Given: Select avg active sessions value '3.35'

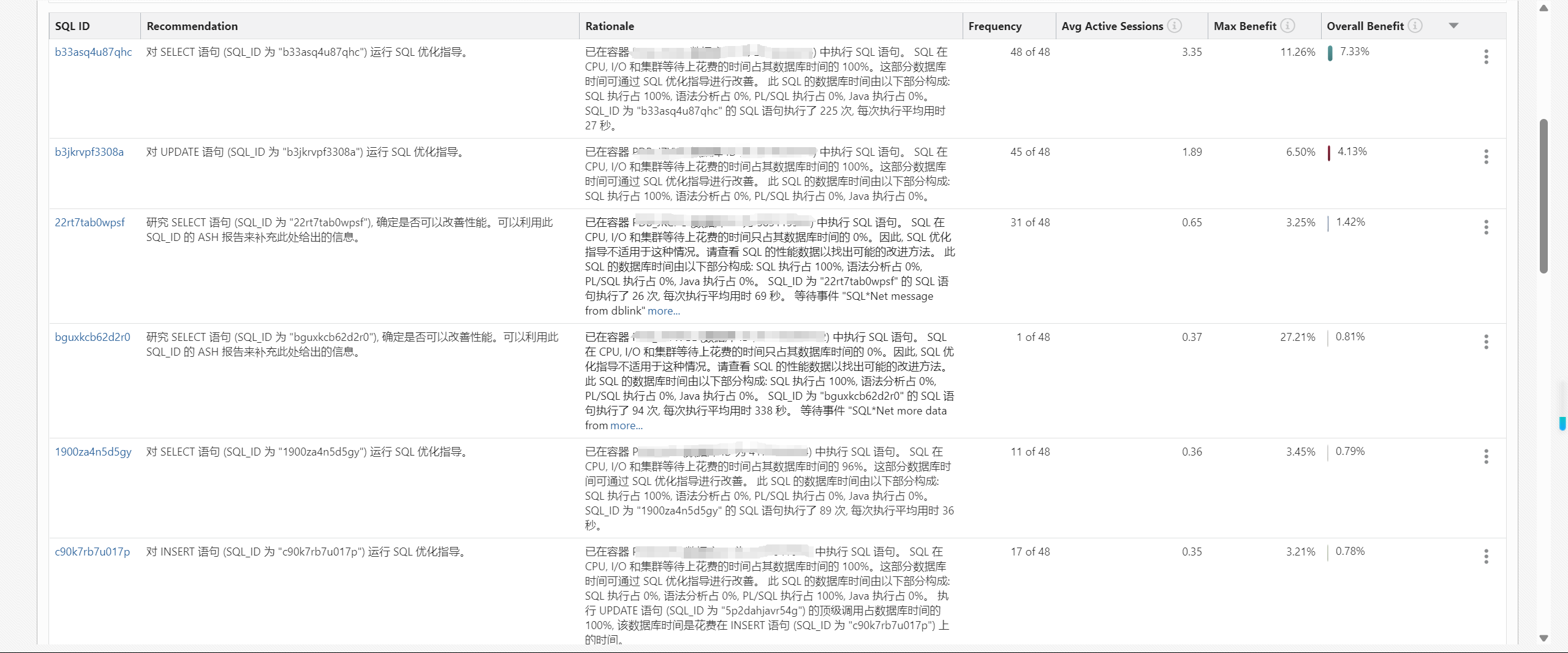Looking at the screenshot, I should tap(1192, 52).
